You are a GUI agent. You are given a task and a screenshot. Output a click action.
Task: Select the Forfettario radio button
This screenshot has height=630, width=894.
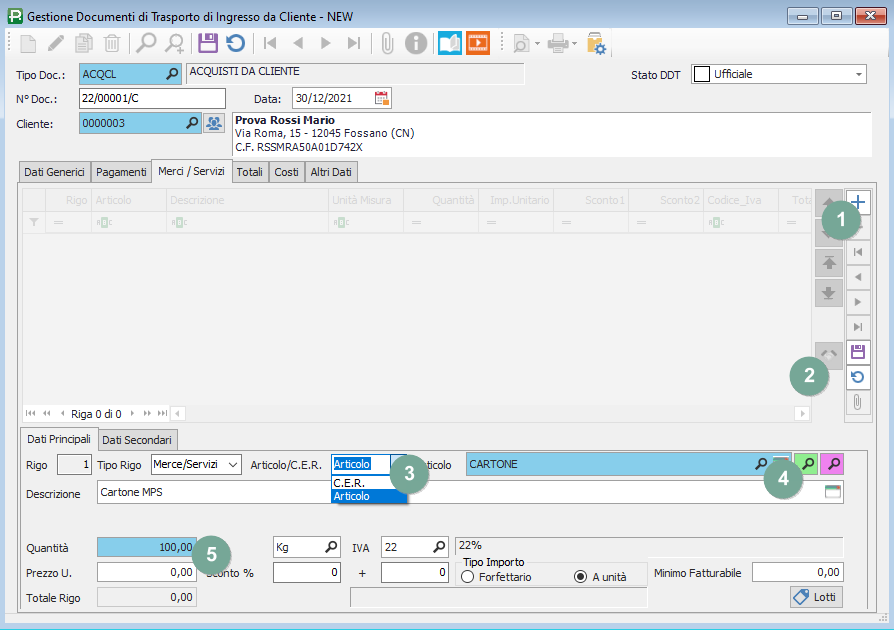click(468, 577)
